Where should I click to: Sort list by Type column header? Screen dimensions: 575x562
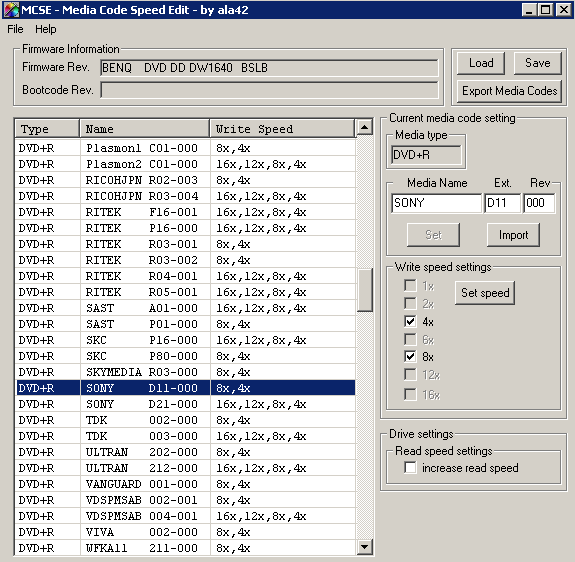pyautogui.click(x=47, y=129)
